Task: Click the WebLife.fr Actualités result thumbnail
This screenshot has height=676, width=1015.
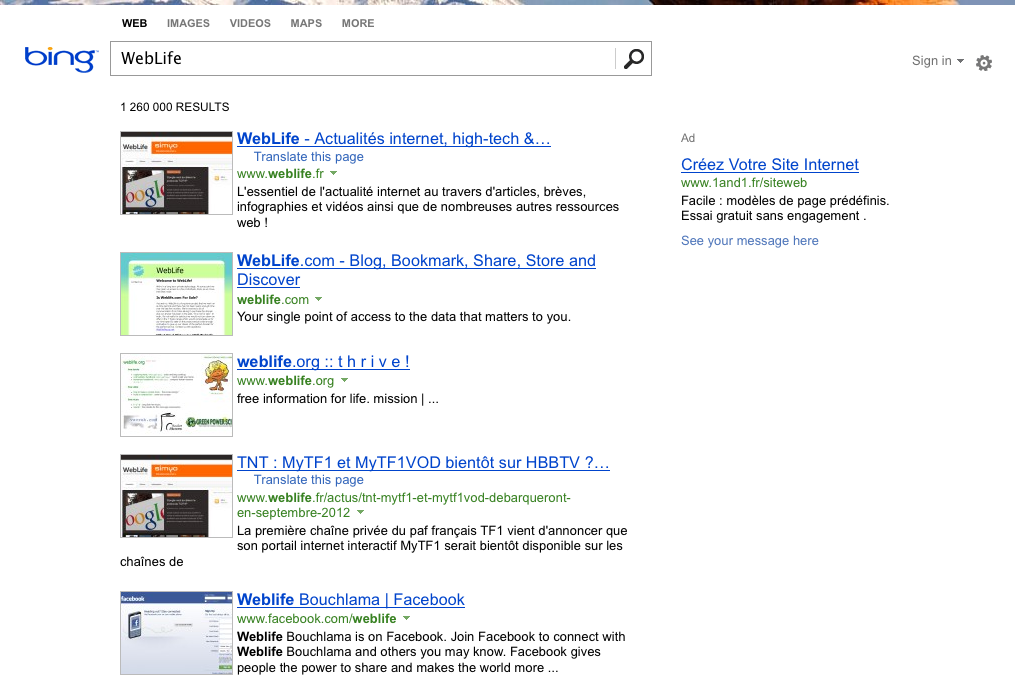Action: (176, 173)
